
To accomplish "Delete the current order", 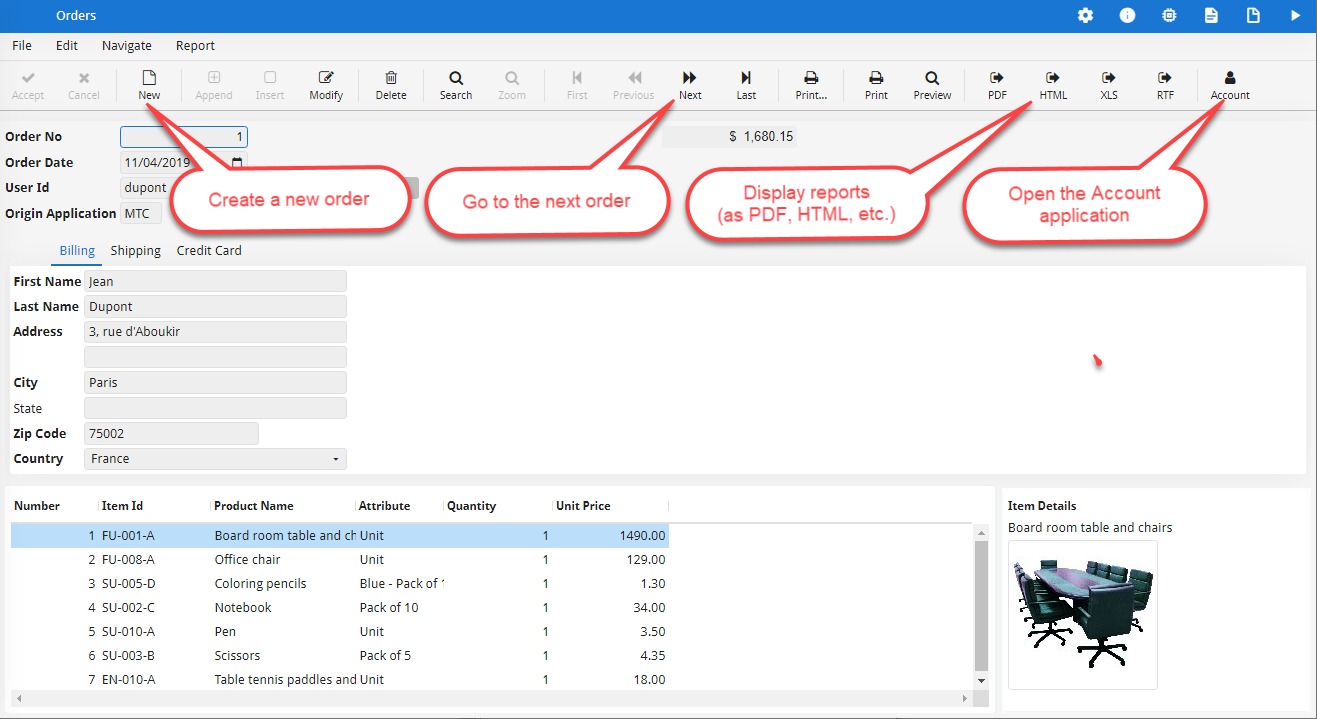I will click(x=390, y=85).
